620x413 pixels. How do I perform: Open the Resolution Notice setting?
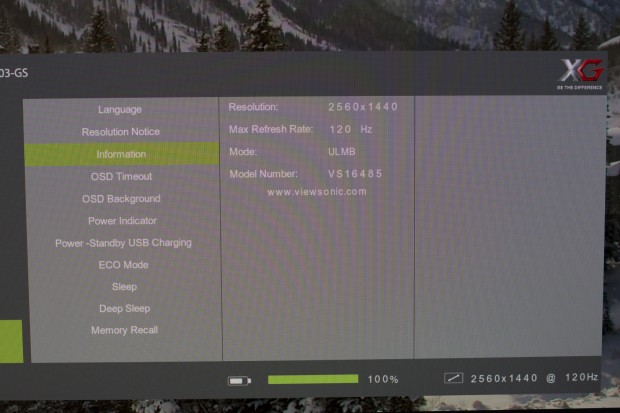pos(120,132)
